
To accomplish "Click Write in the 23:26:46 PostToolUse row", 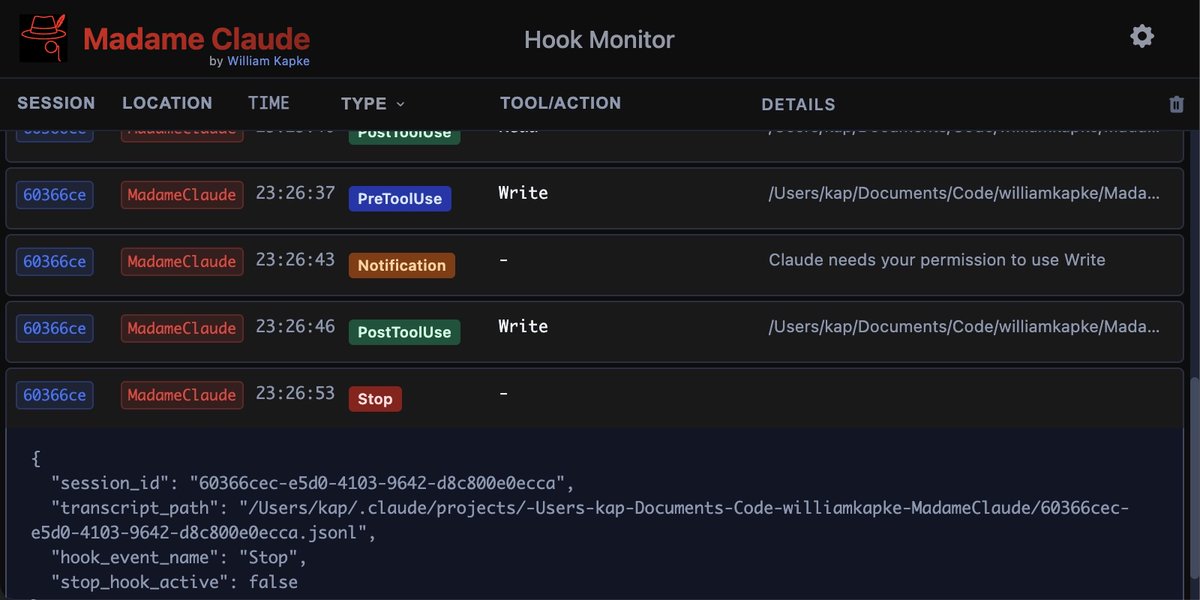I will pyautogui.click(x=523, y=326).
